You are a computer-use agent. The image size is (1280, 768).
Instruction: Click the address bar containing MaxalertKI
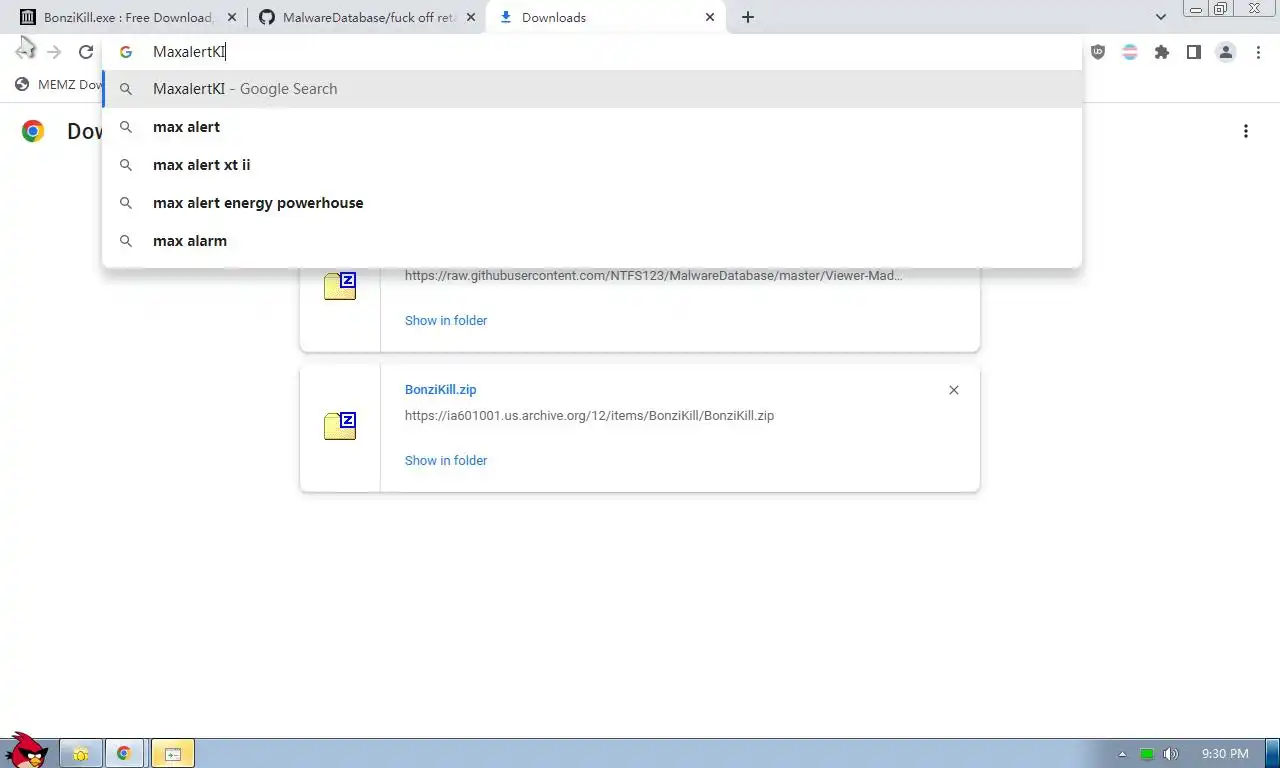click(592, 52)
